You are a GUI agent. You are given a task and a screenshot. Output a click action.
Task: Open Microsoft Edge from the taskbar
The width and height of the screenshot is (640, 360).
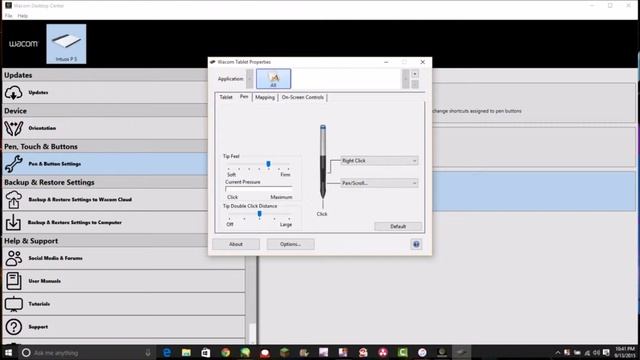pos(167,353)
